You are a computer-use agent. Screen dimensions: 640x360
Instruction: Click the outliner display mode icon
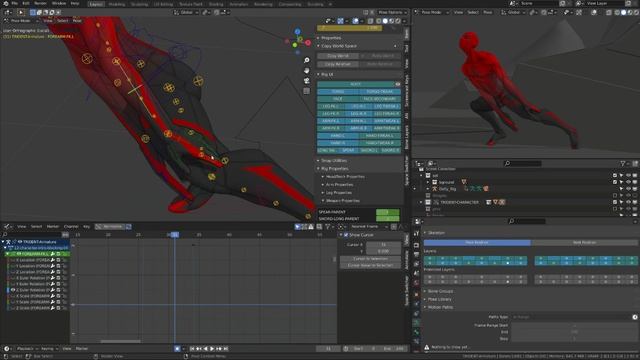(430, 164)
